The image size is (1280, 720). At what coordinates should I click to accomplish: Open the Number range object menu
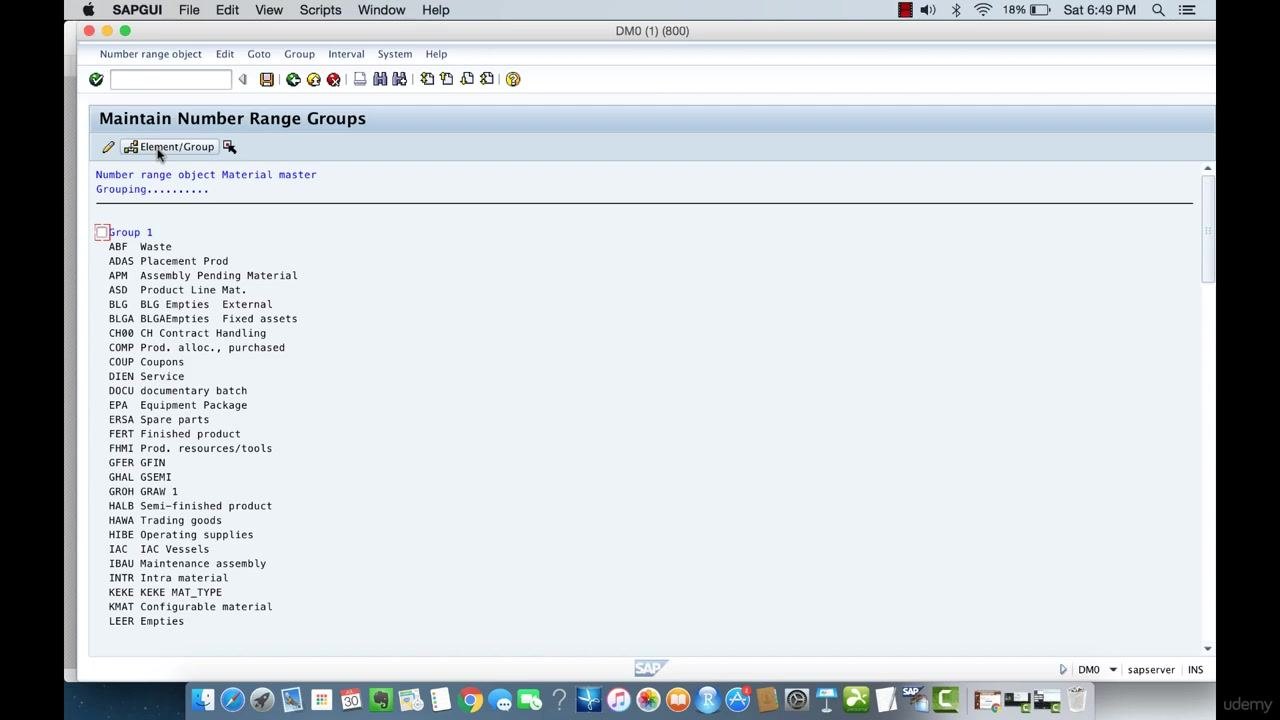point(150,54)
